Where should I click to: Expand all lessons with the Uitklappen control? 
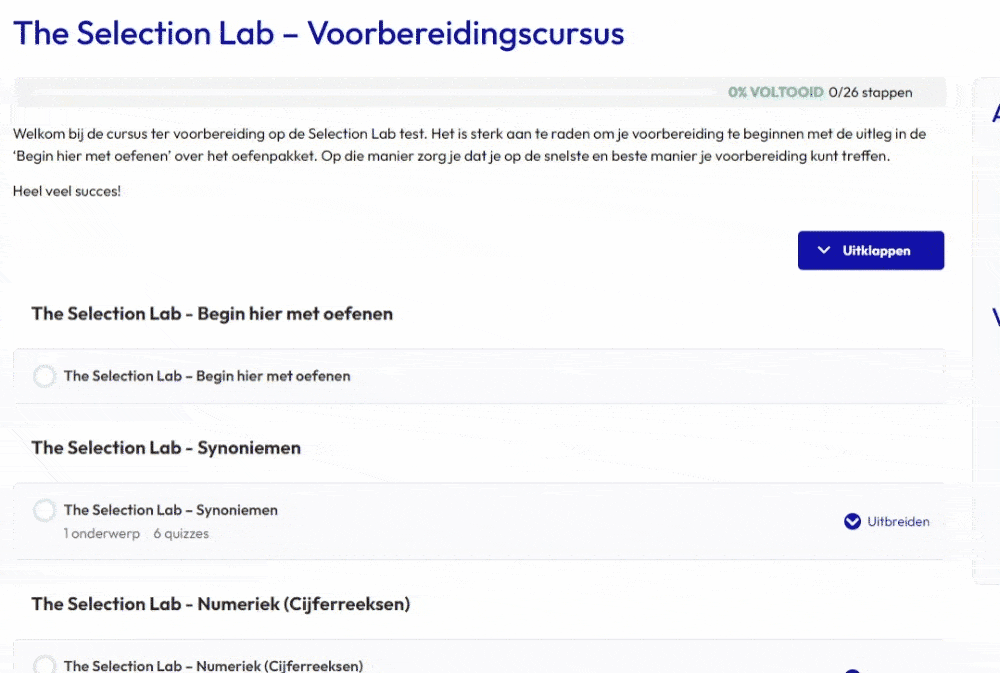point(871,249)
